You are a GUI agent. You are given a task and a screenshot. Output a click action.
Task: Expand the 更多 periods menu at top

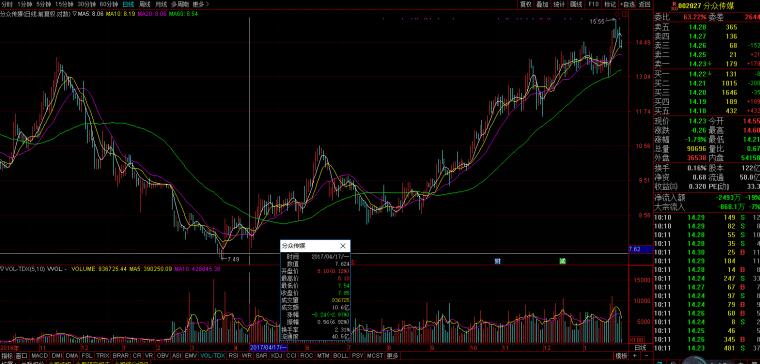coord(201,4)
